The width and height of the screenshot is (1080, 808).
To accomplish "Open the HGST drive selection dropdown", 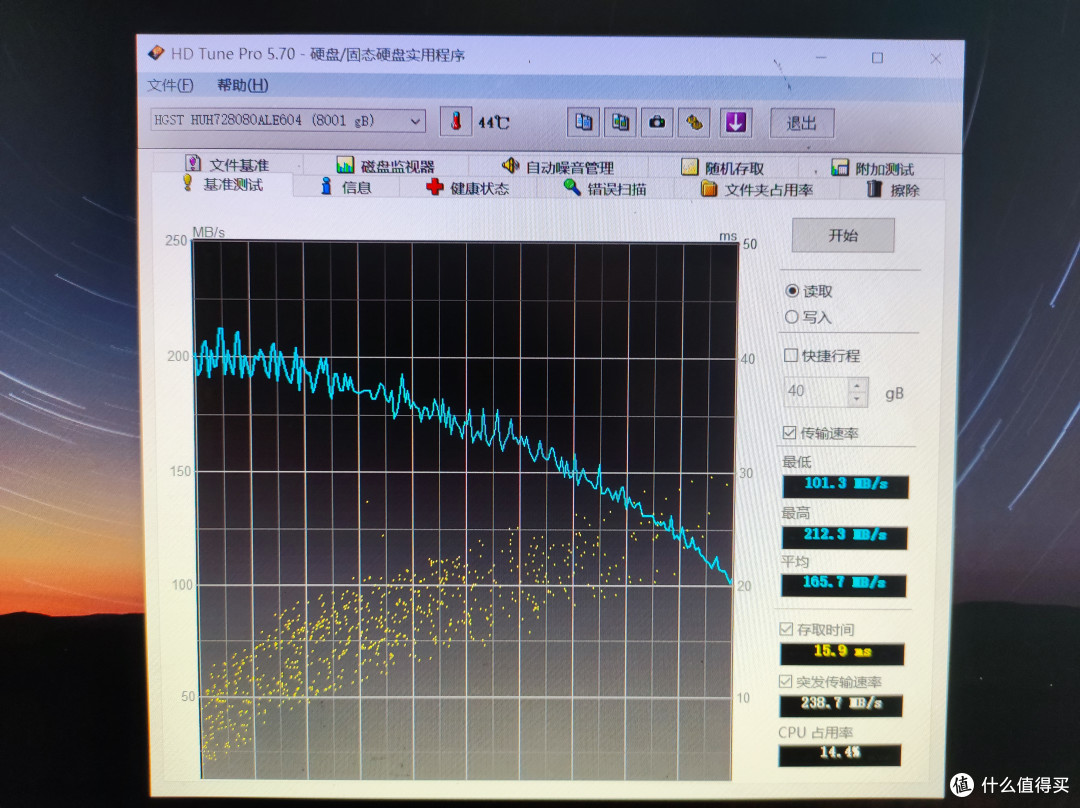I will pyautogui.click(x=288, y=121).
